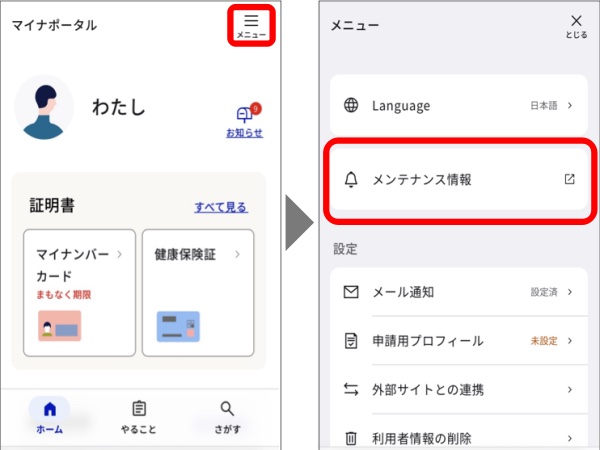Viewport: 600px width, 450px height.
Task: Open メール通知 settings row
Action: (459, 292)
